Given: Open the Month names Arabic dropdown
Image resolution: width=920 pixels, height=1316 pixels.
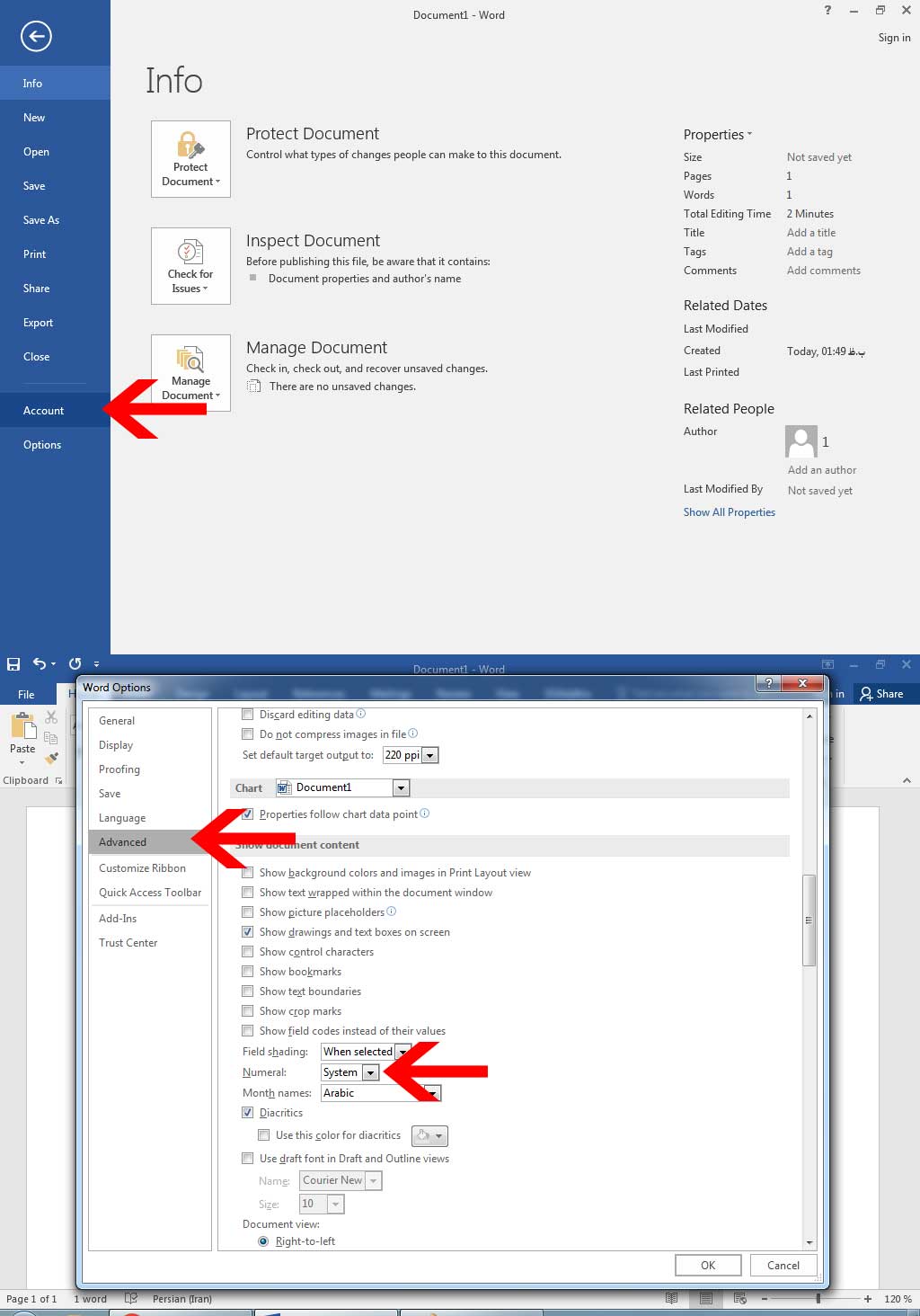Looking at the screenshot, I should 434,1093.
